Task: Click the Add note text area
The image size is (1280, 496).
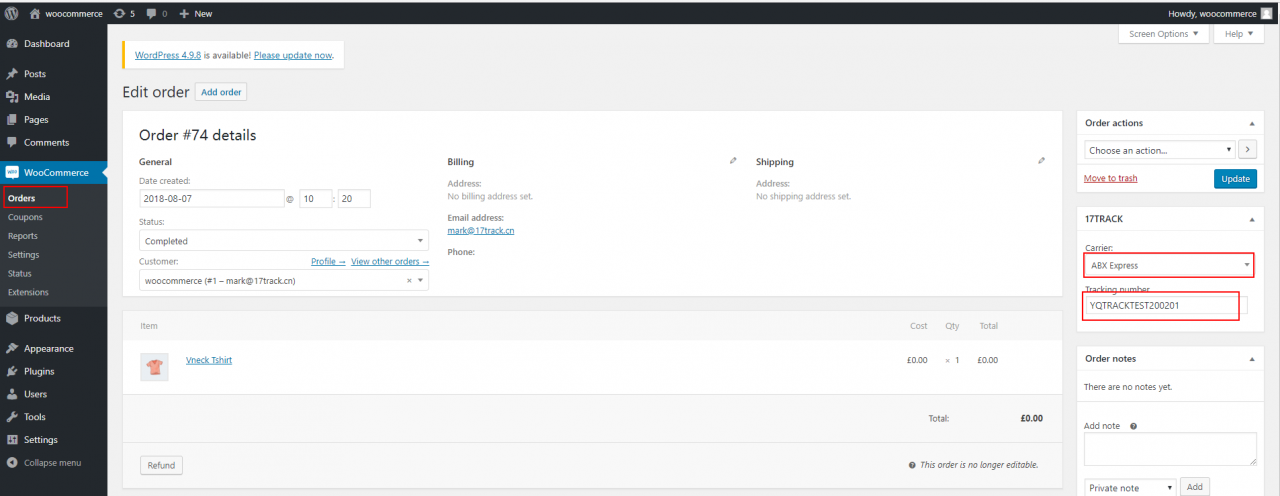Action: 1170,449
